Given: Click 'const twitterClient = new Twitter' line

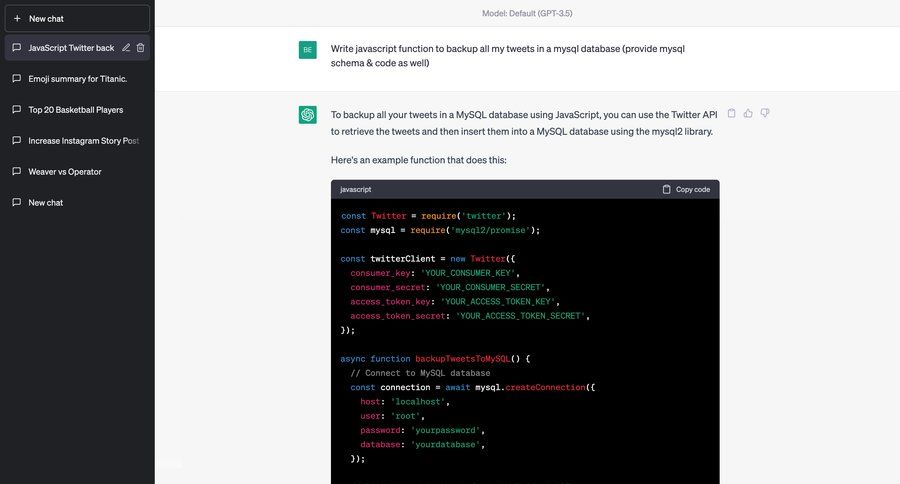Looking at the screenshot, I should click(x=428, y=259).
